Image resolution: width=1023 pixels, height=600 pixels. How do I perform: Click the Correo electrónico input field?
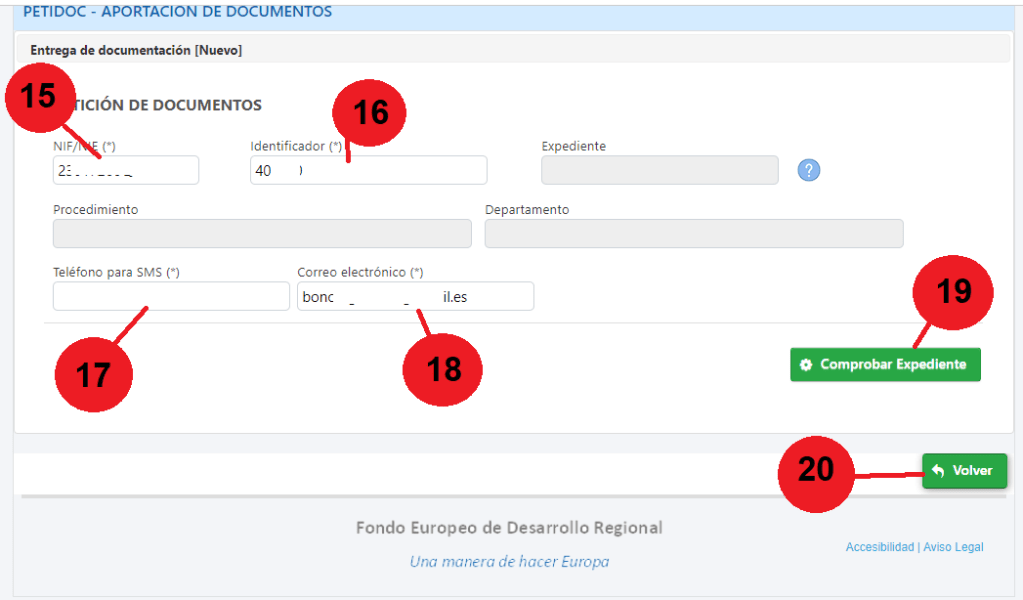pos(415,297)
